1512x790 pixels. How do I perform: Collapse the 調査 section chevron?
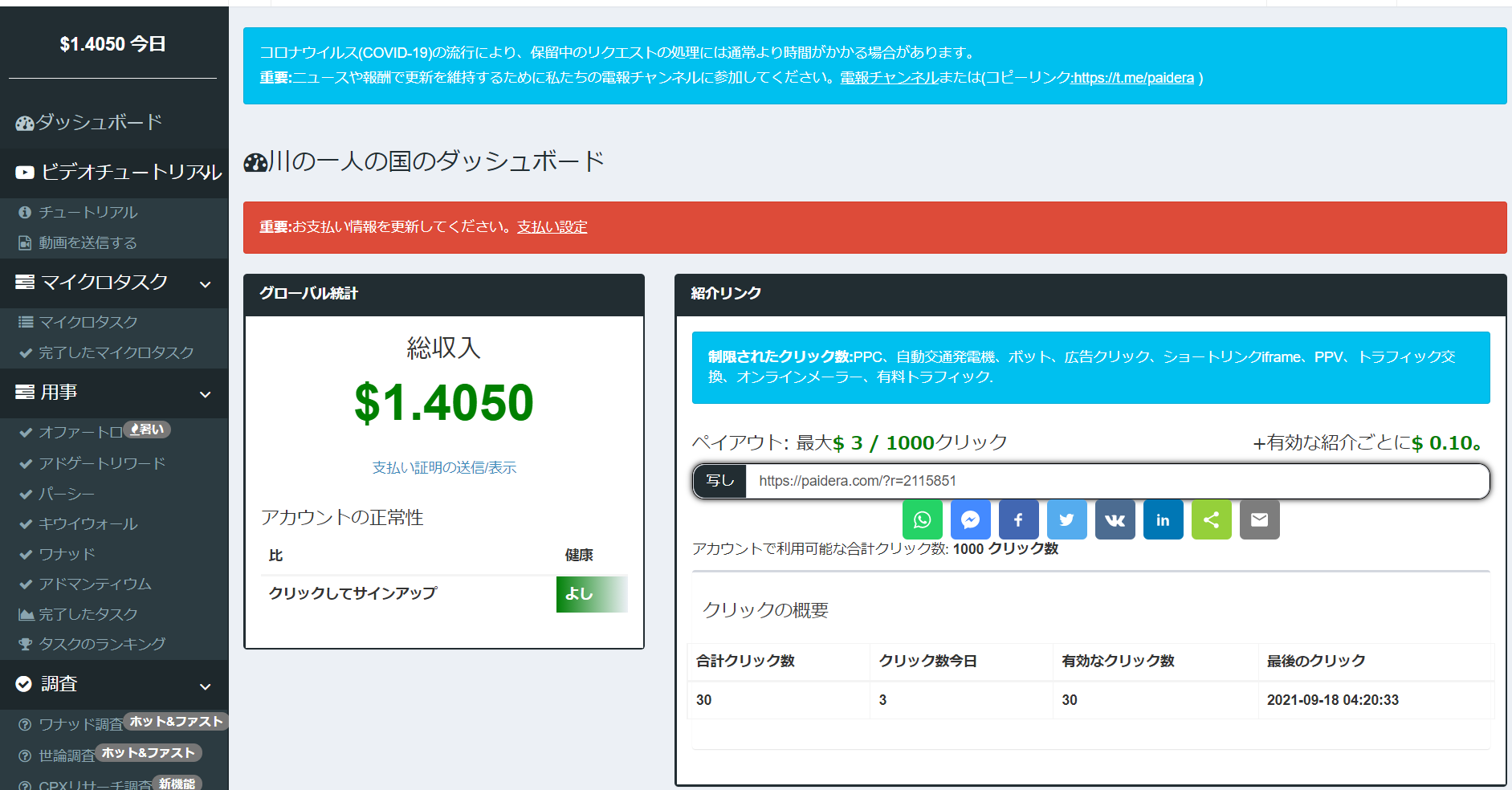coord(206,686)
